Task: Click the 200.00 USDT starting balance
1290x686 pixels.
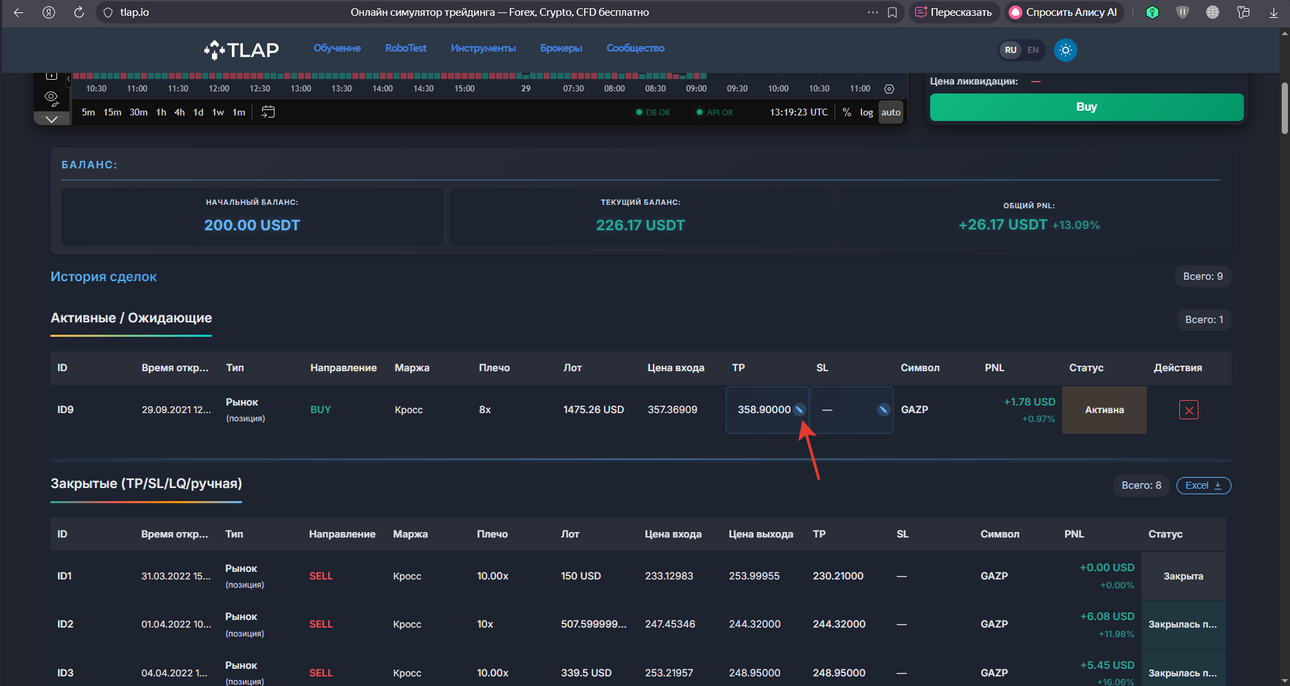Action: click(x=252, y=225)
